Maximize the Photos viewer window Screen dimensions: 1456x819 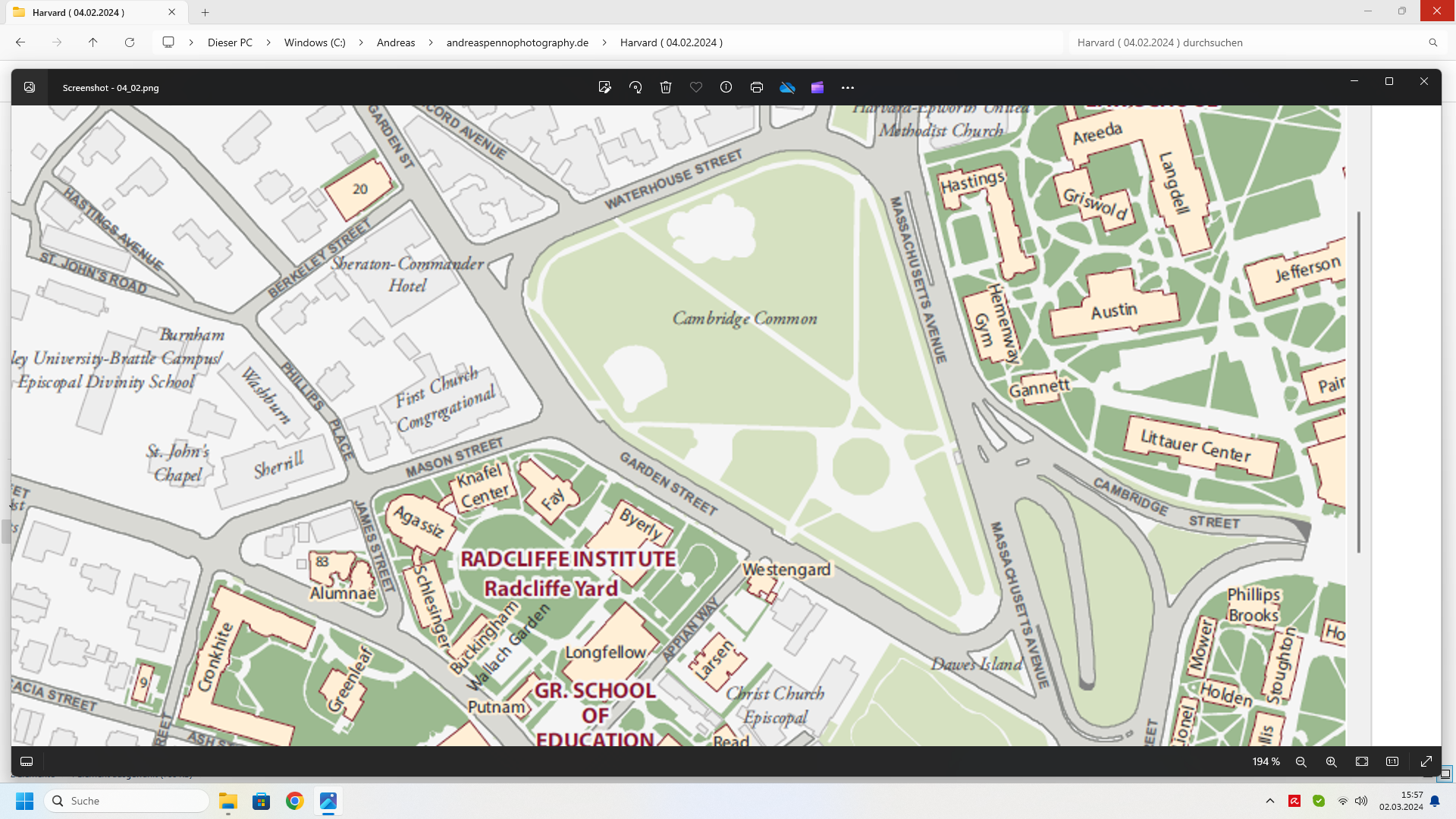[1389, 81]
